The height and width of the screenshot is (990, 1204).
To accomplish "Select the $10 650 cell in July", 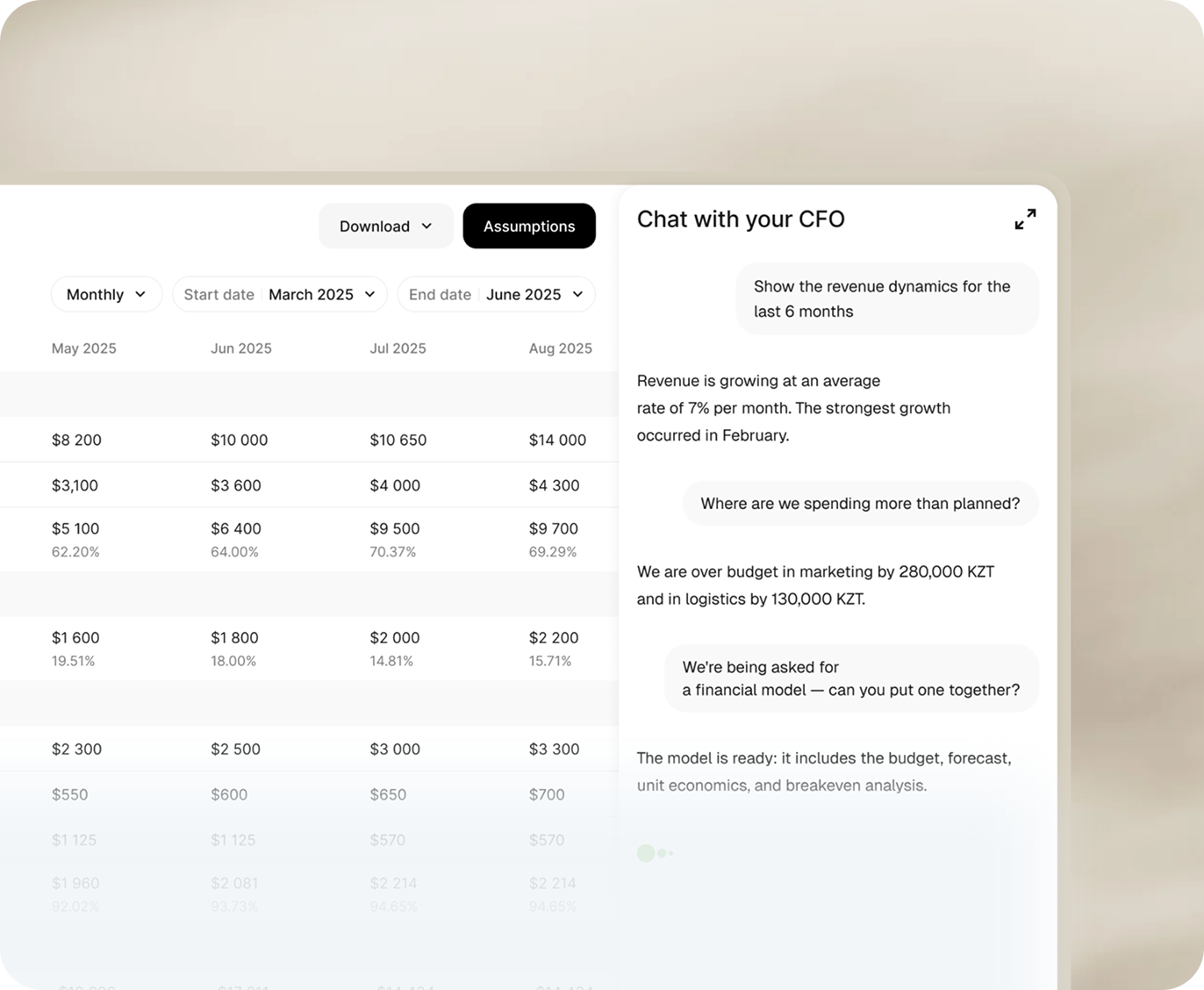I will click(x=398, y=440).
